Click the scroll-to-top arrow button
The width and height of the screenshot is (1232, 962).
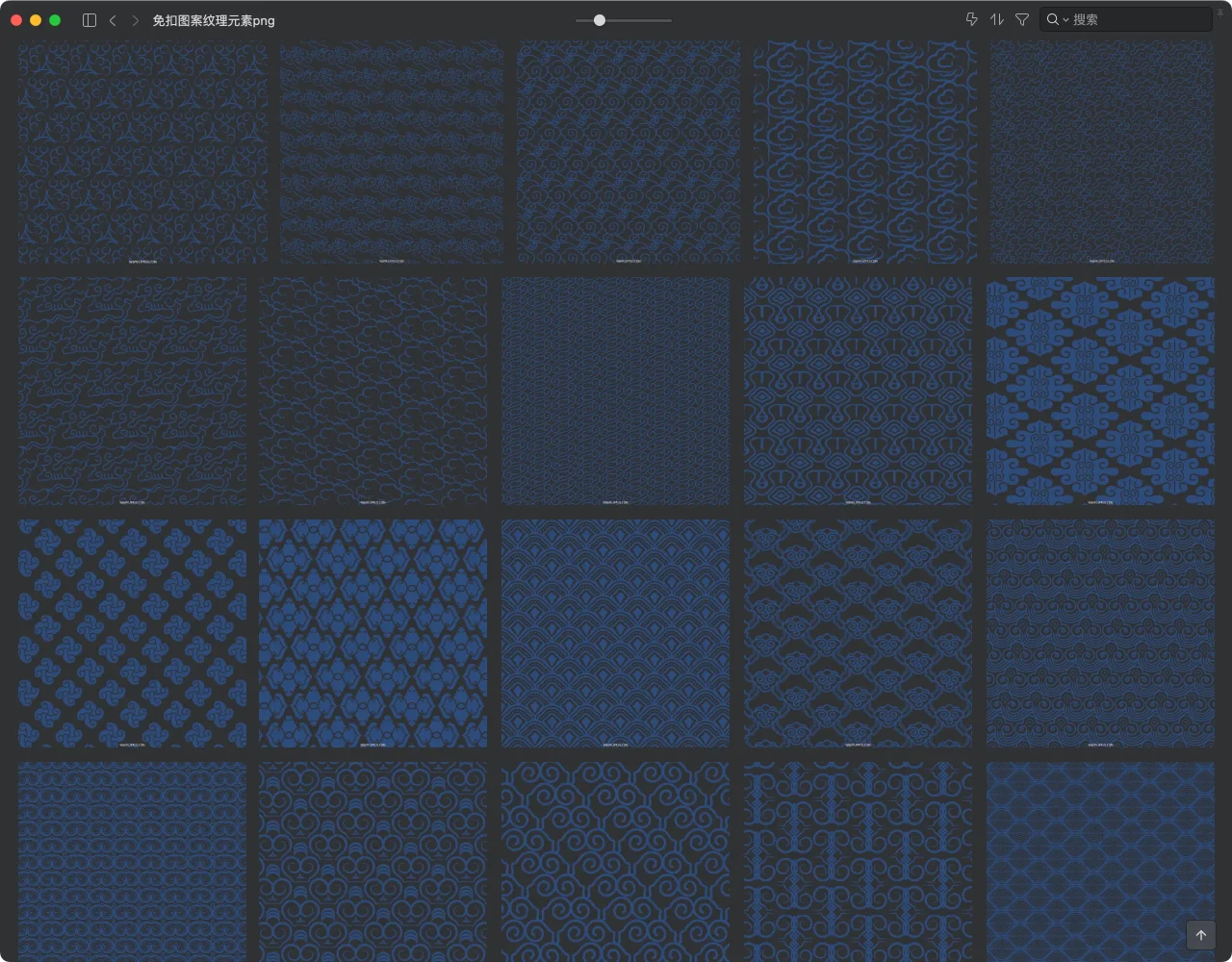click(1200, 935)
